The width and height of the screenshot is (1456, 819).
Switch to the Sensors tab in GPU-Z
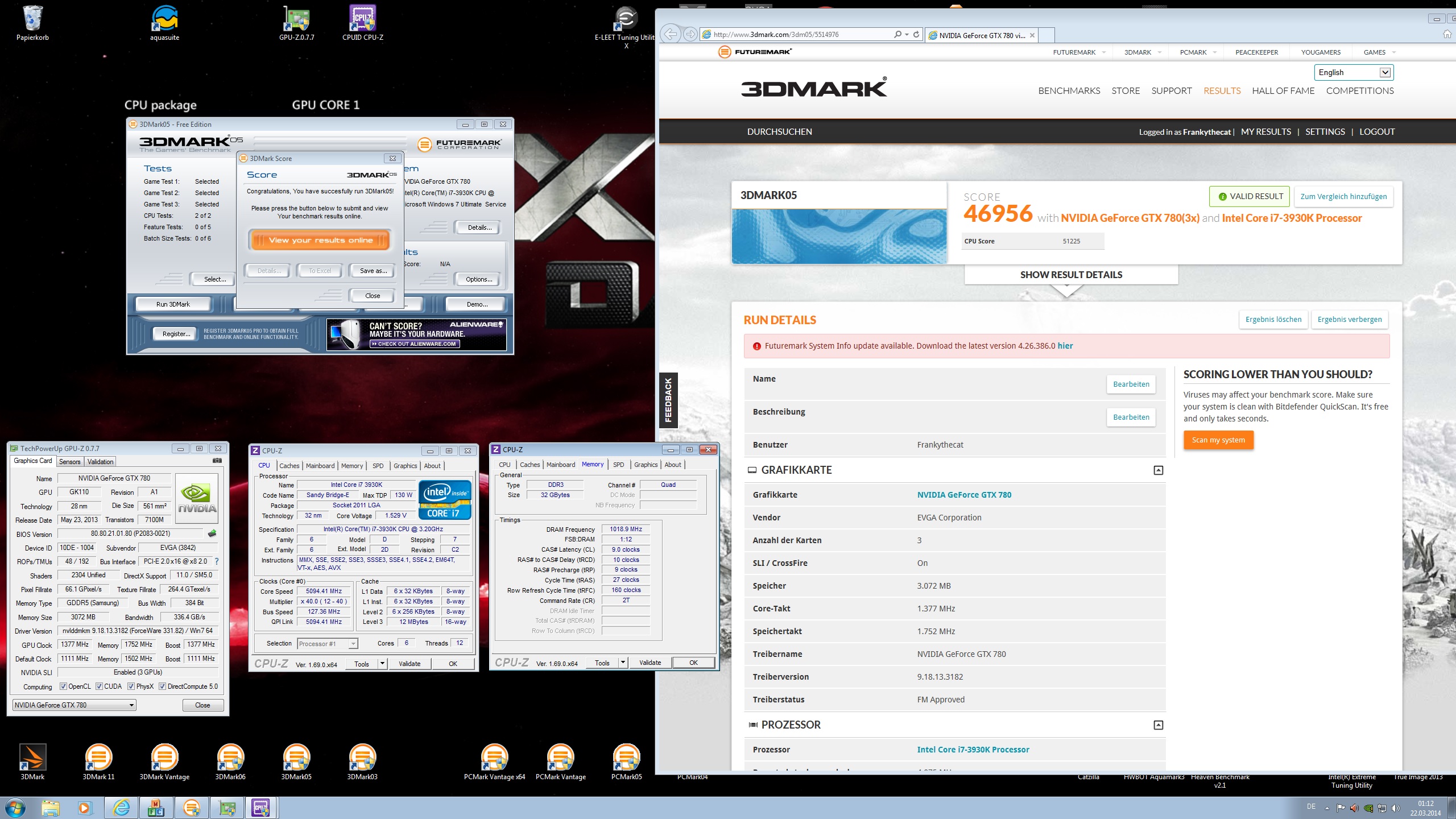coord(70,462)
